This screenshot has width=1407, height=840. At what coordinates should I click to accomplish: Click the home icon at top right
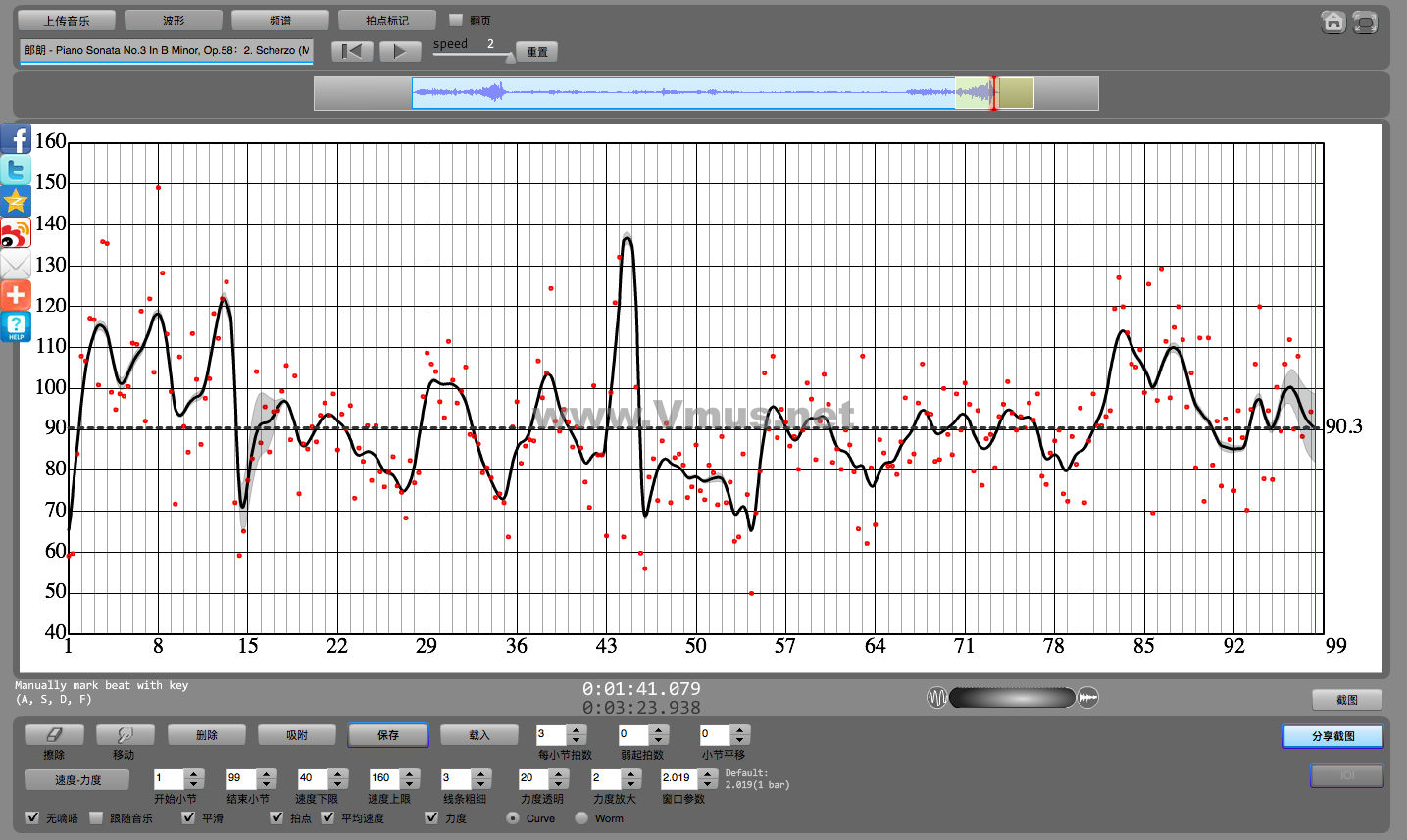[x=1332, y=23]
